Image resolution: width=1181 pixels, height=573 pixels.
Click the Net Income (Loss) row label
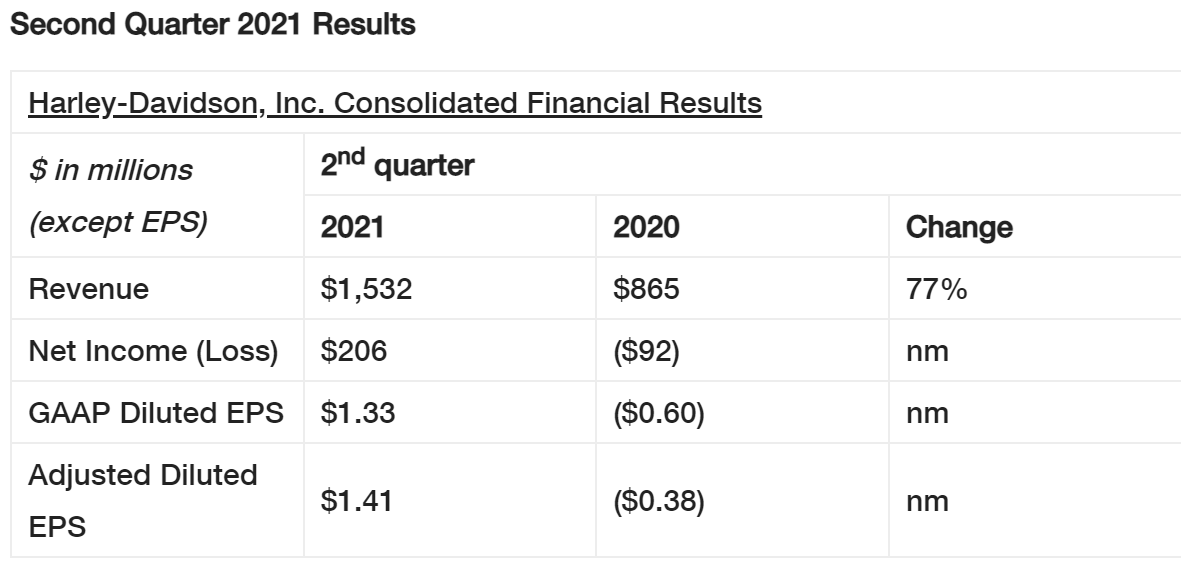tap(153, 351)
